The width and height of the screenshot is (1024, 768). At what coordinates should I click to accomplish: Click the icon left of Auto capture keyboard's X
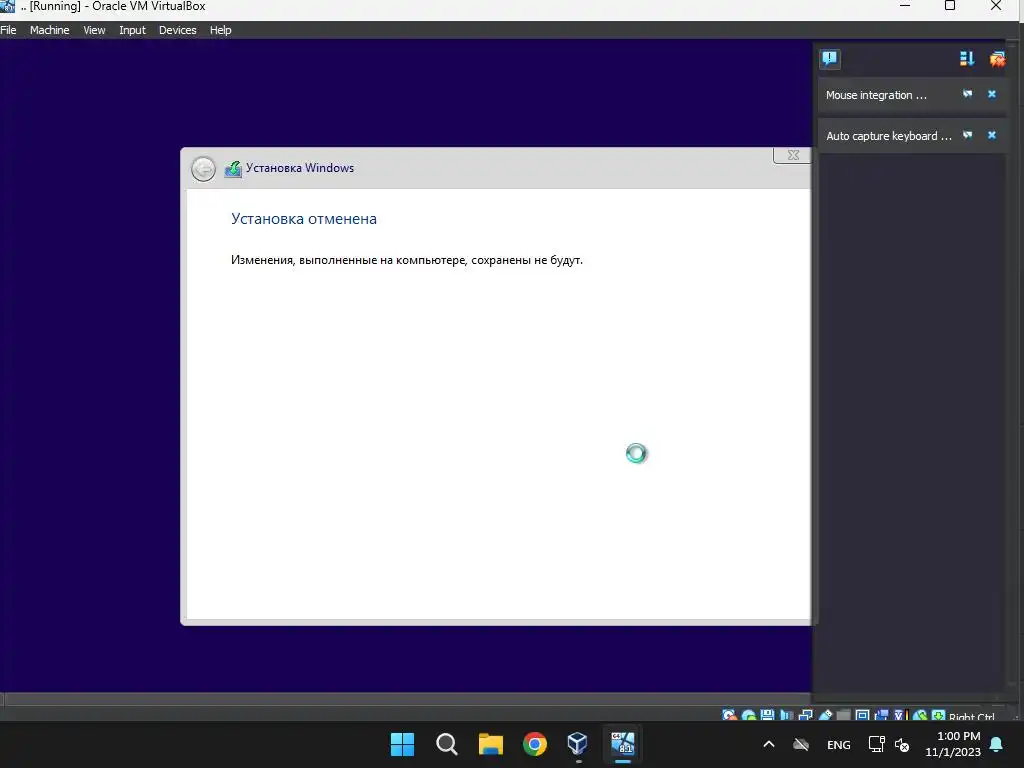pyautogui.click(x=968, y=135)
